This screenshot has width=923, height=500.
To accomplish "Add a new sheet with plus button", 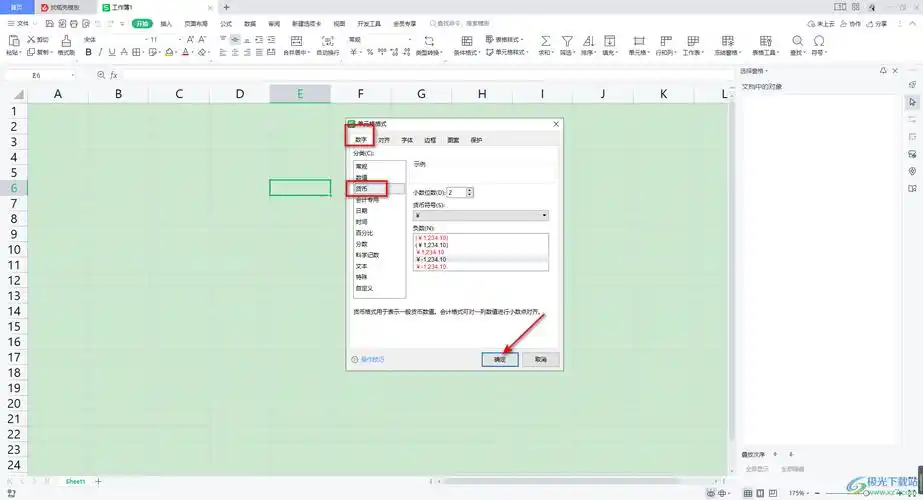I will [98, 481].
